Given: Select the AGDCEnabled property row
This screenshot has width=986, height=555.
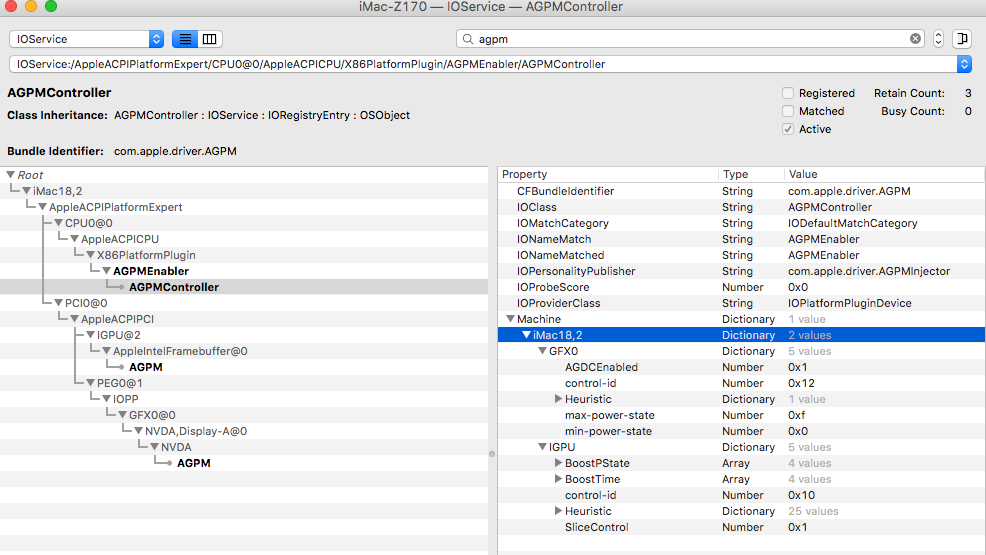Looking at the screenshot, I should [x=741, y=367].
